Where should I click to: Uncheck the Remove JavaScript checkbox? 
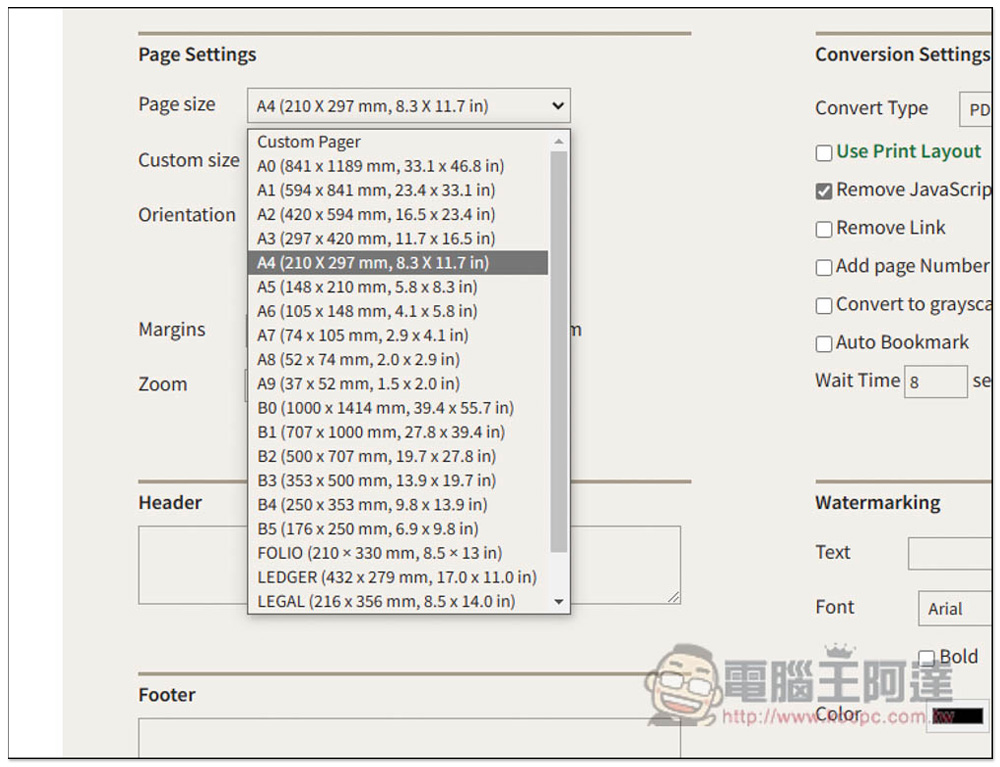tap(824, 191)
